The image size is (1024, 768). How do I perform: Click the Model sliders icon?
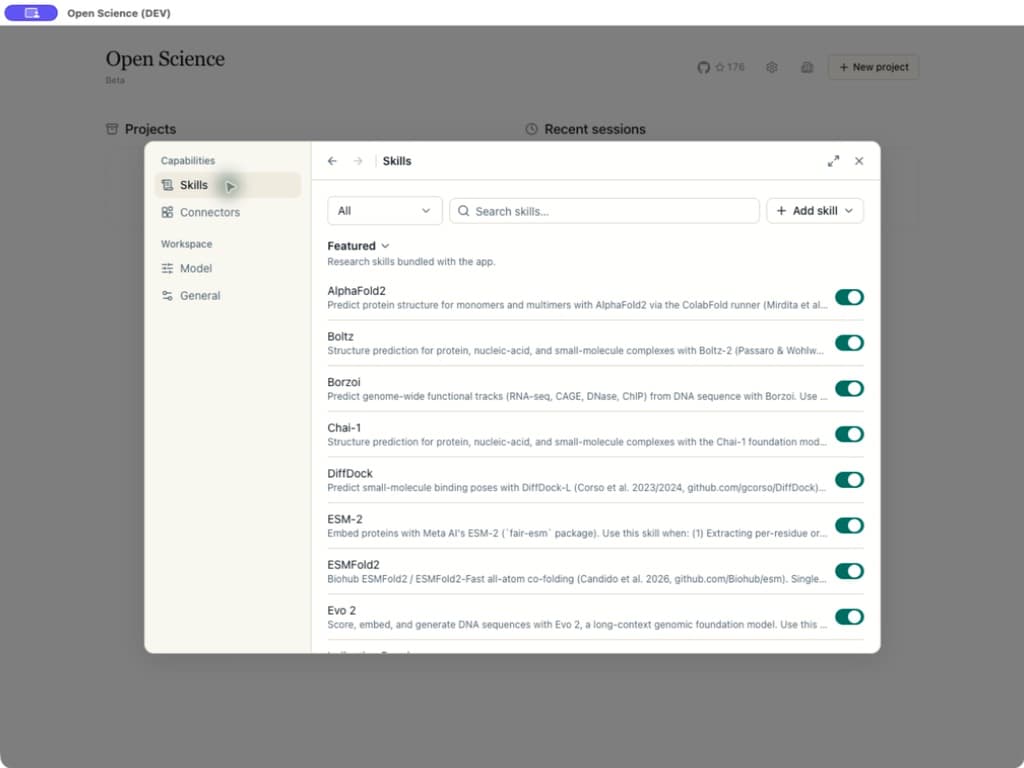(167, 268)
